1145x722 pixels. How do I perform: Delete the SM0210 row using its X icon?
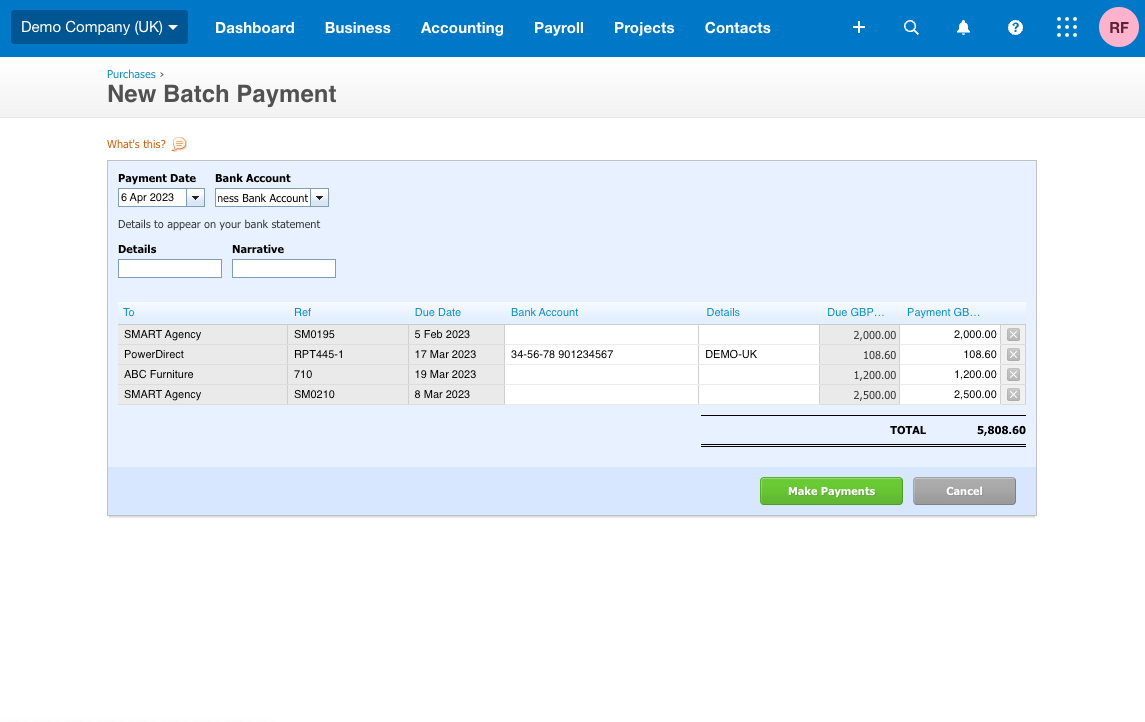(1013, 394)
